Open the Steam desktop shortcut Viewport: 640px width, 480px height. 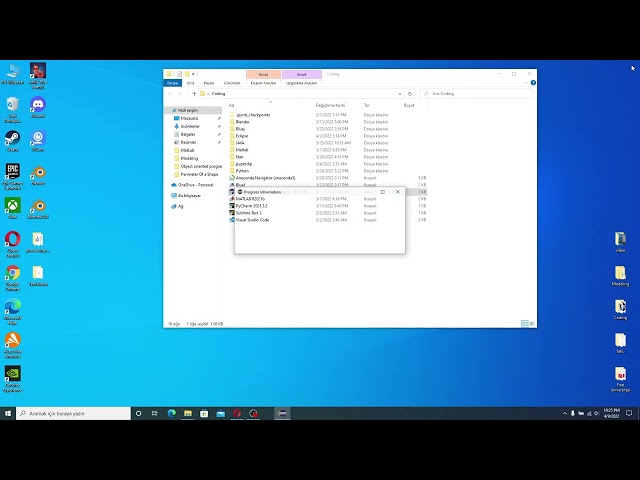click(x=13, y=141)
